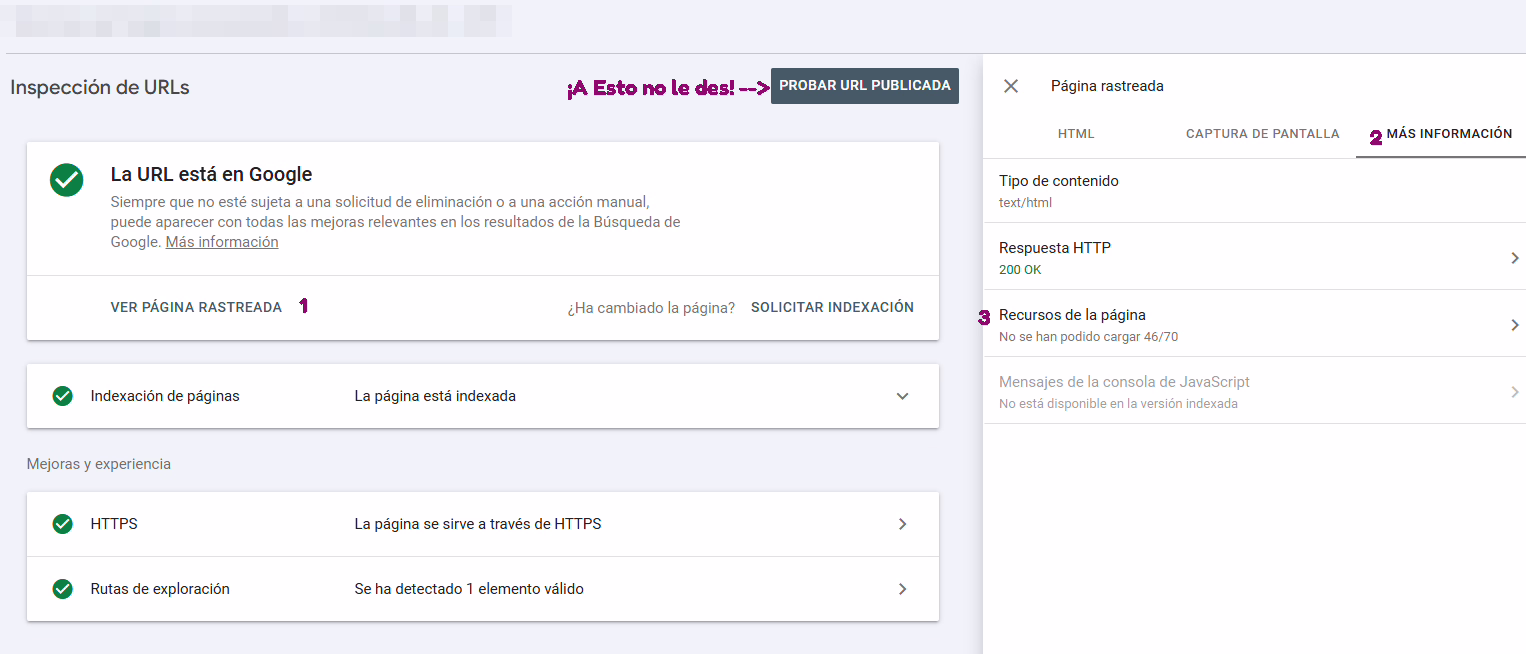1526x654 pixels.
Task: Open Respuesta HTTP details arrow
Action: pos(1514,258)
